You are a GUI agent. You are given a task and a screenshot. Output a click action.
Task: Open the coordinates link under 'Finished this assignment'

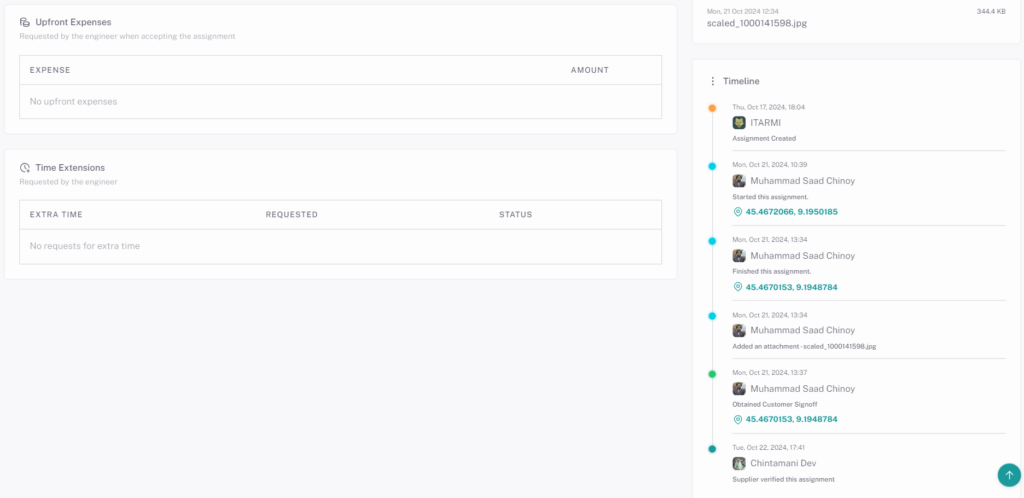[x=791, y=287]
